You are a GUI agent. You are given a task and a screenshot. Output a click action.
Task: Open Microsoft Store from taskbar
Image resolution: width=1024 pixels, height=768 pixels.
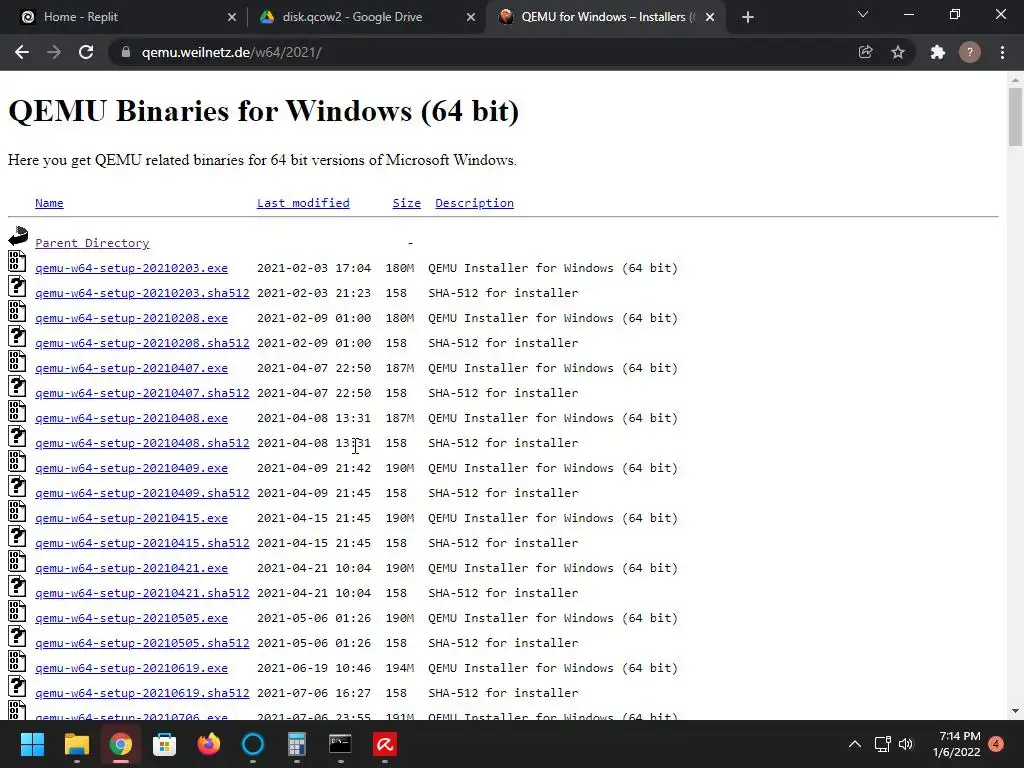tap(165, 744)
